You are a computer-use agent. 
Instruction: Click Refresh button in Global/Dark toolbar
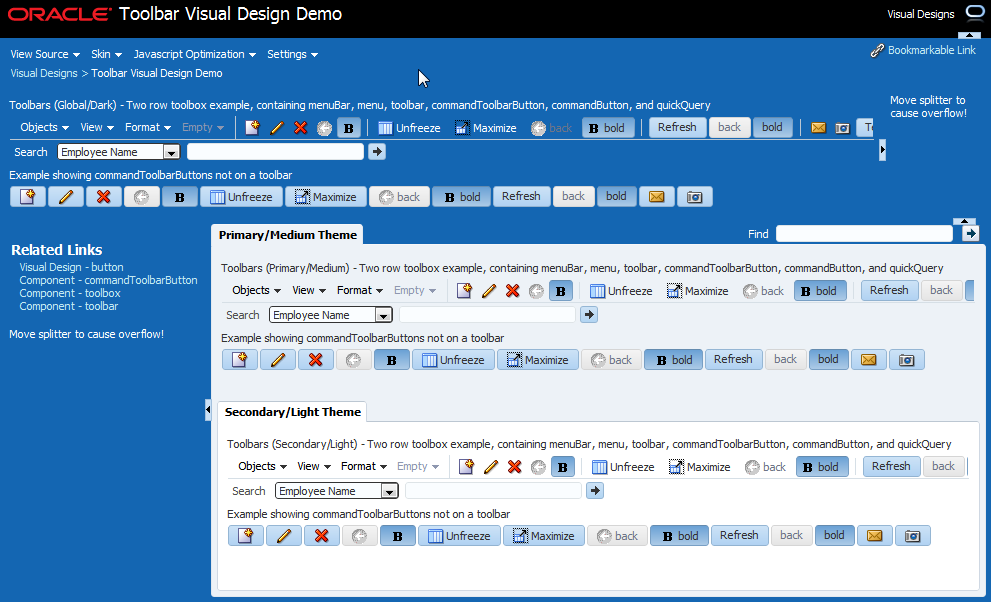(677, 128)
